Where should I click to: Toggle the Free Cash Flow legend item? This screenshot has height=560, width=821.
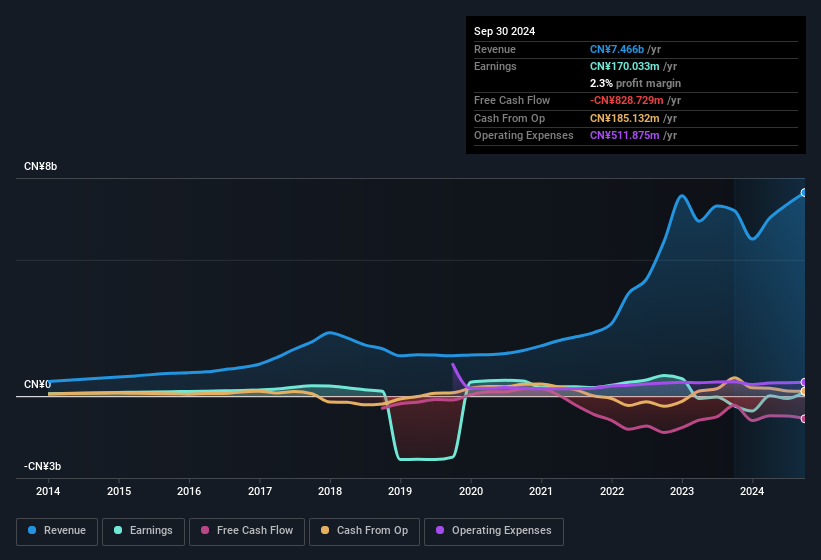(x=246, y=530)
